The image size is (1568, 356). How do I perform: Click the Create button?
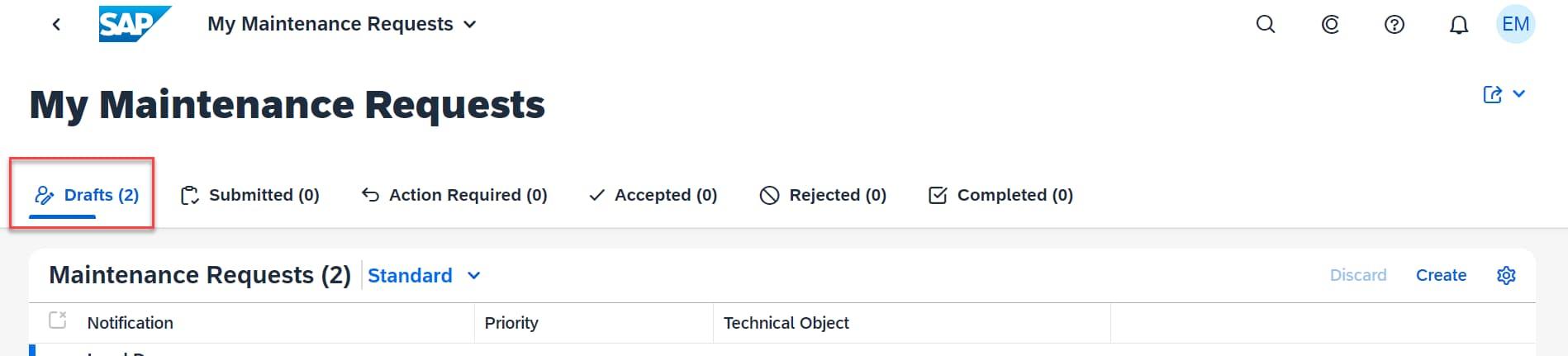[1441, 275]
